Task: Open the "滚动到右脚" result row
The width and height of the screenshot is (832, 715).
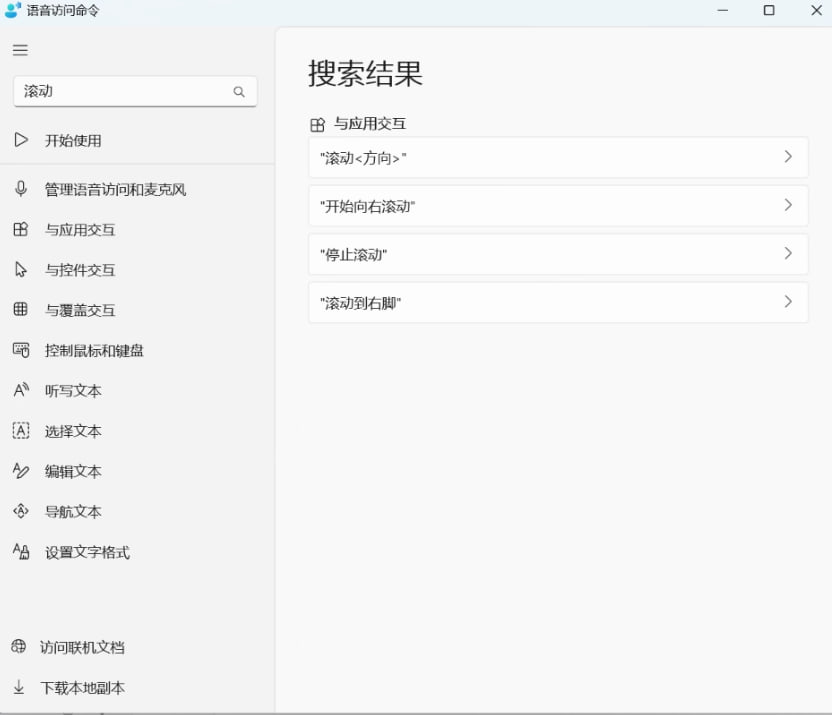Action: click(558, 302)
